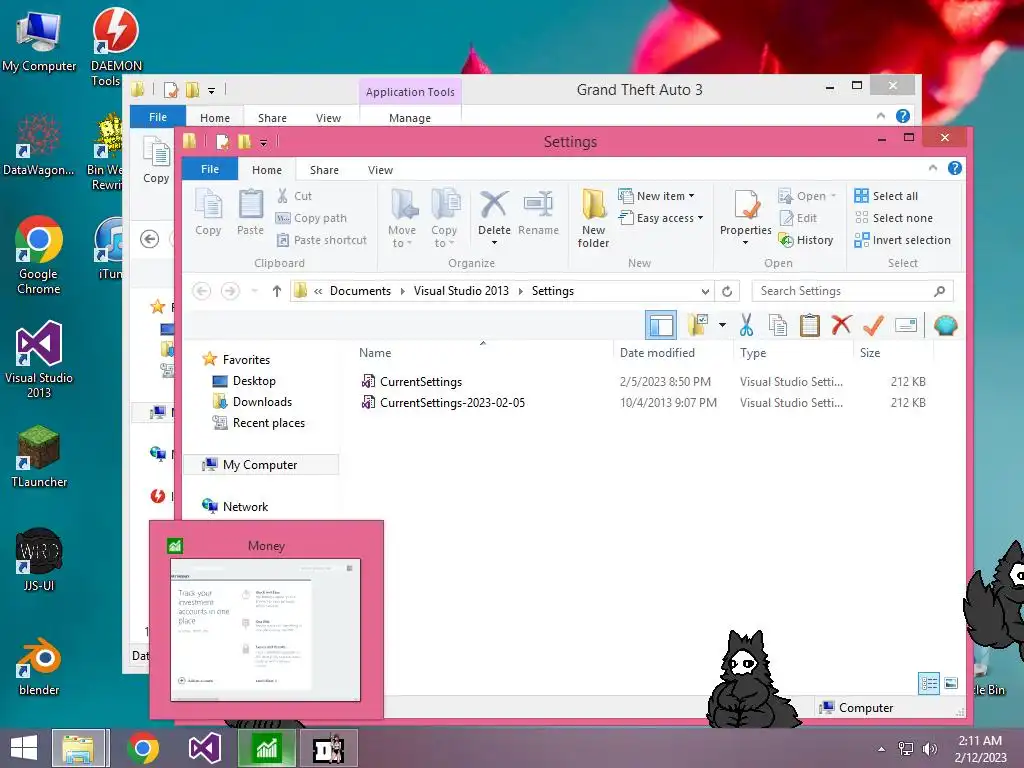Click Invert selection
Screen dimensions: 1024x768
pyautogui.click(x=903, y=240)
